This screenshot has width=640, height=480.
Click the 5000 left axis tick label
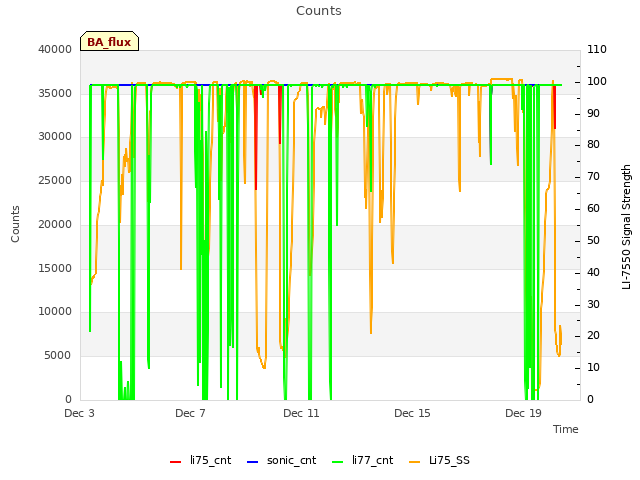58,356
